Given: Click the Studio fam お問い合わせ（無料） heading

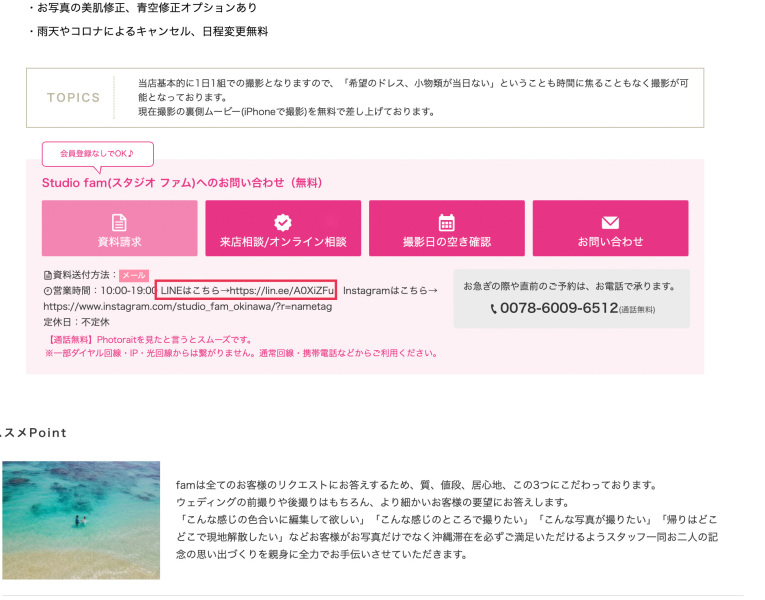Looking at the screenshot, I should [x=182, y=183].
